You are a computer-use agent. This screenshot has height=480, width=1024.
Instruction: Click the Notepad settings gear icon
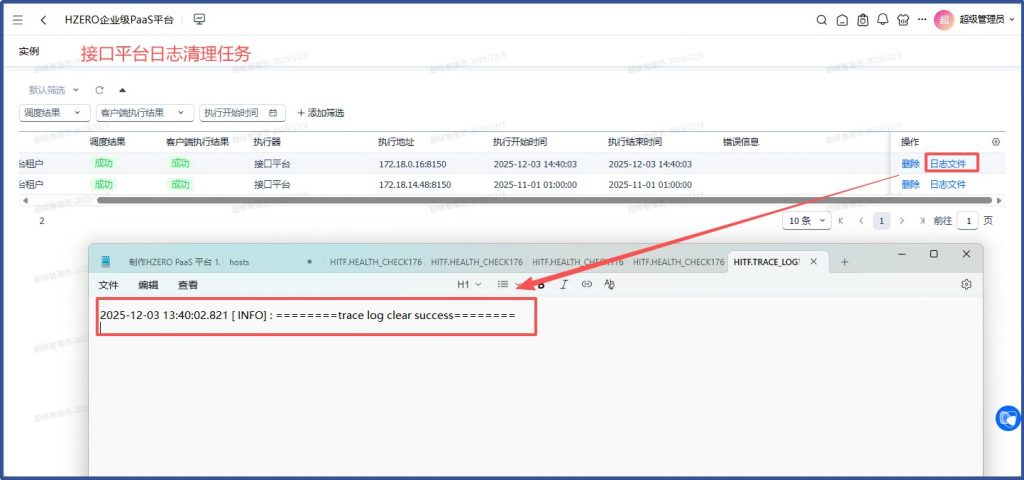967,284
